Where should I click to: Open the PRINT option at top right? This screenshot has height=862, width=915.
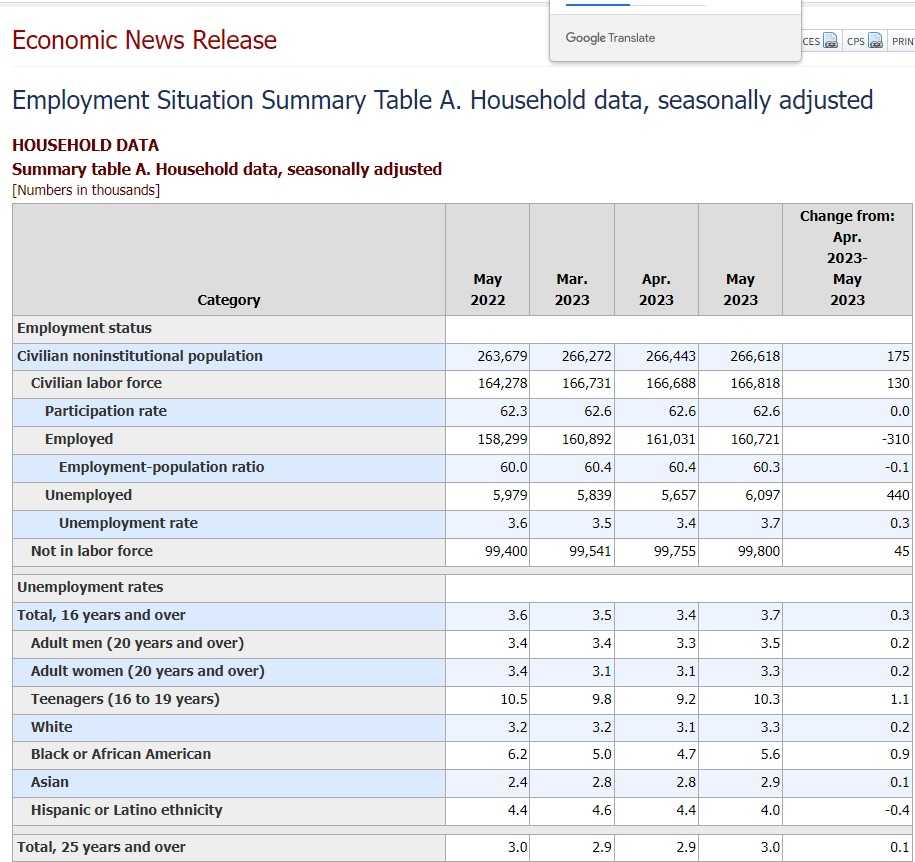click(x=902, y=41)
